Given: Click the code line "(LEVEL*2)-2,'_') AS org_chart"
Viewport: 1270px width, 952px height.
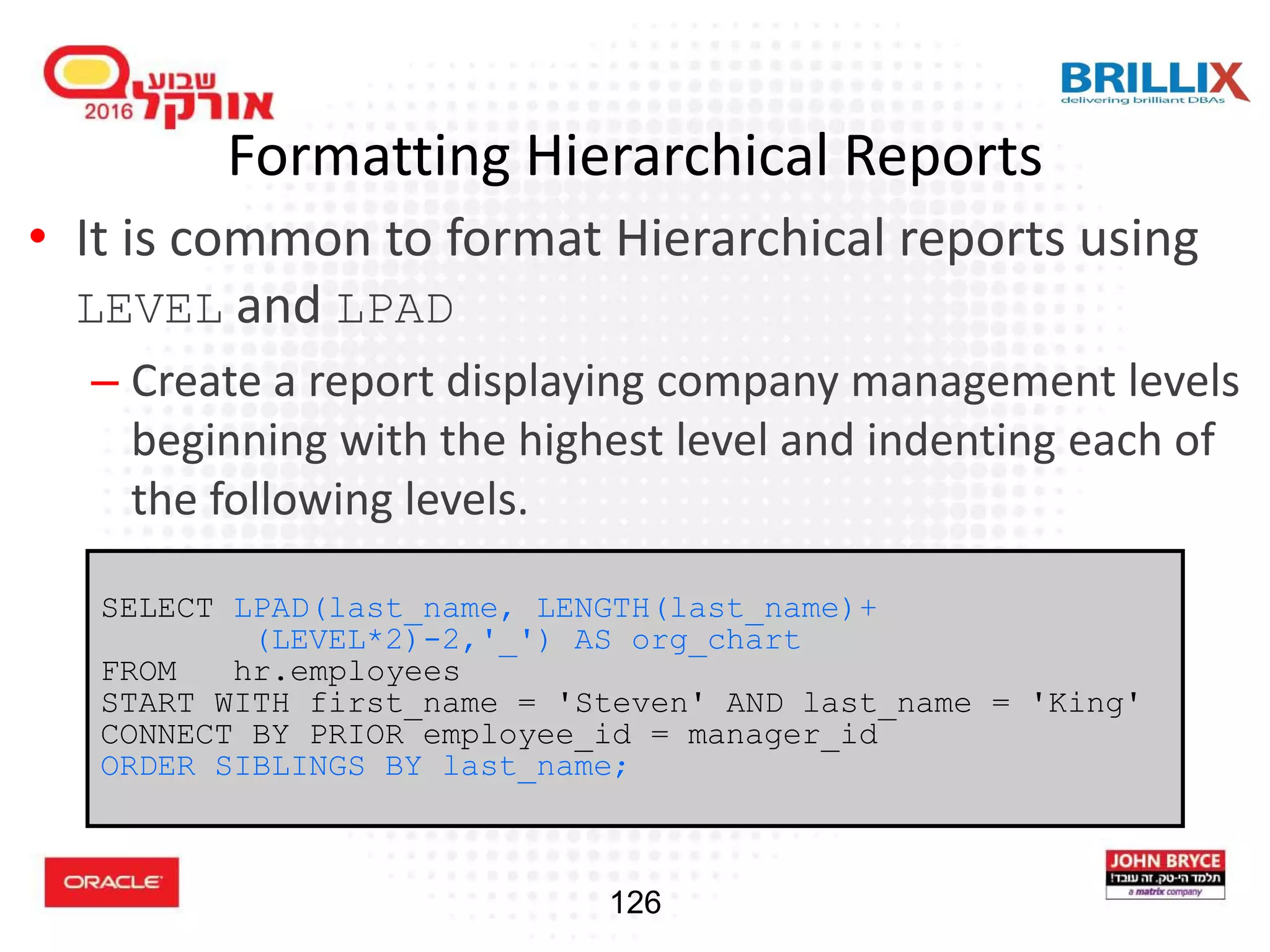Looking at the screenshot, I should coord(528,640).
